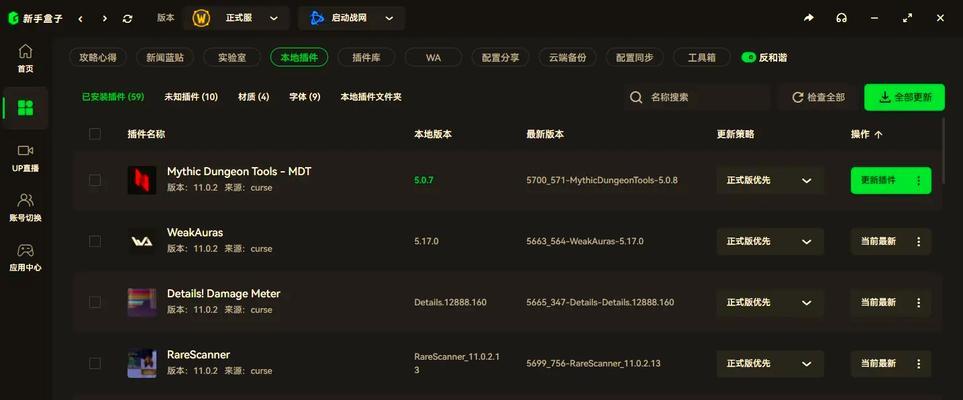
Task: Click the back navigation arrow
Action: tap(80, 18)
